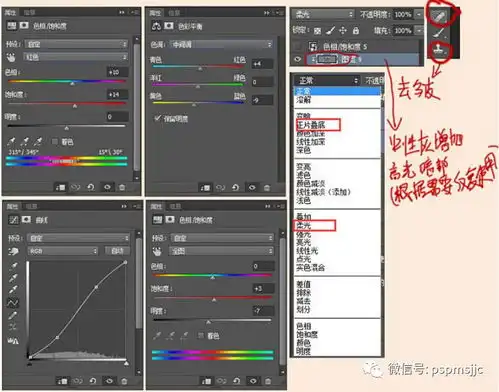The height and width of the screenshot is (392, 499).
Task: Delete adjustment with trash icon in top-left Hue/Saturation panel
Action: pyautogui.click(x=122, y=187)
